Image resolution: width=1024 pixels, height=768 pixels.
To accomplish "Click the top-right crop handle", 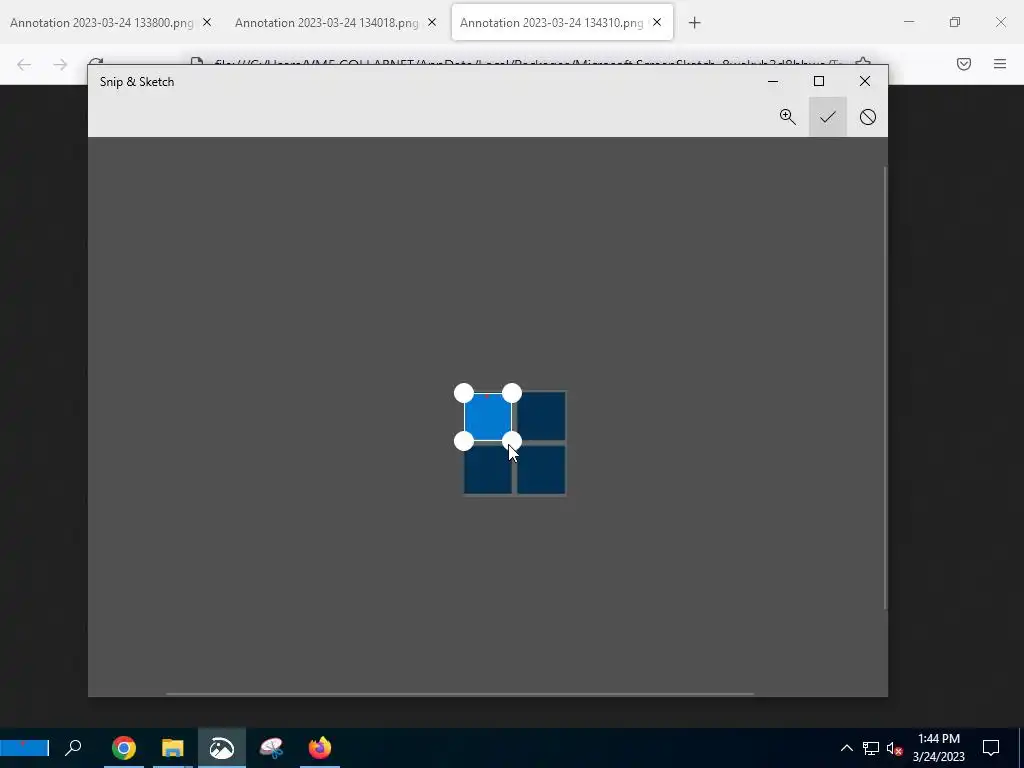I will (x=512, y=393).
